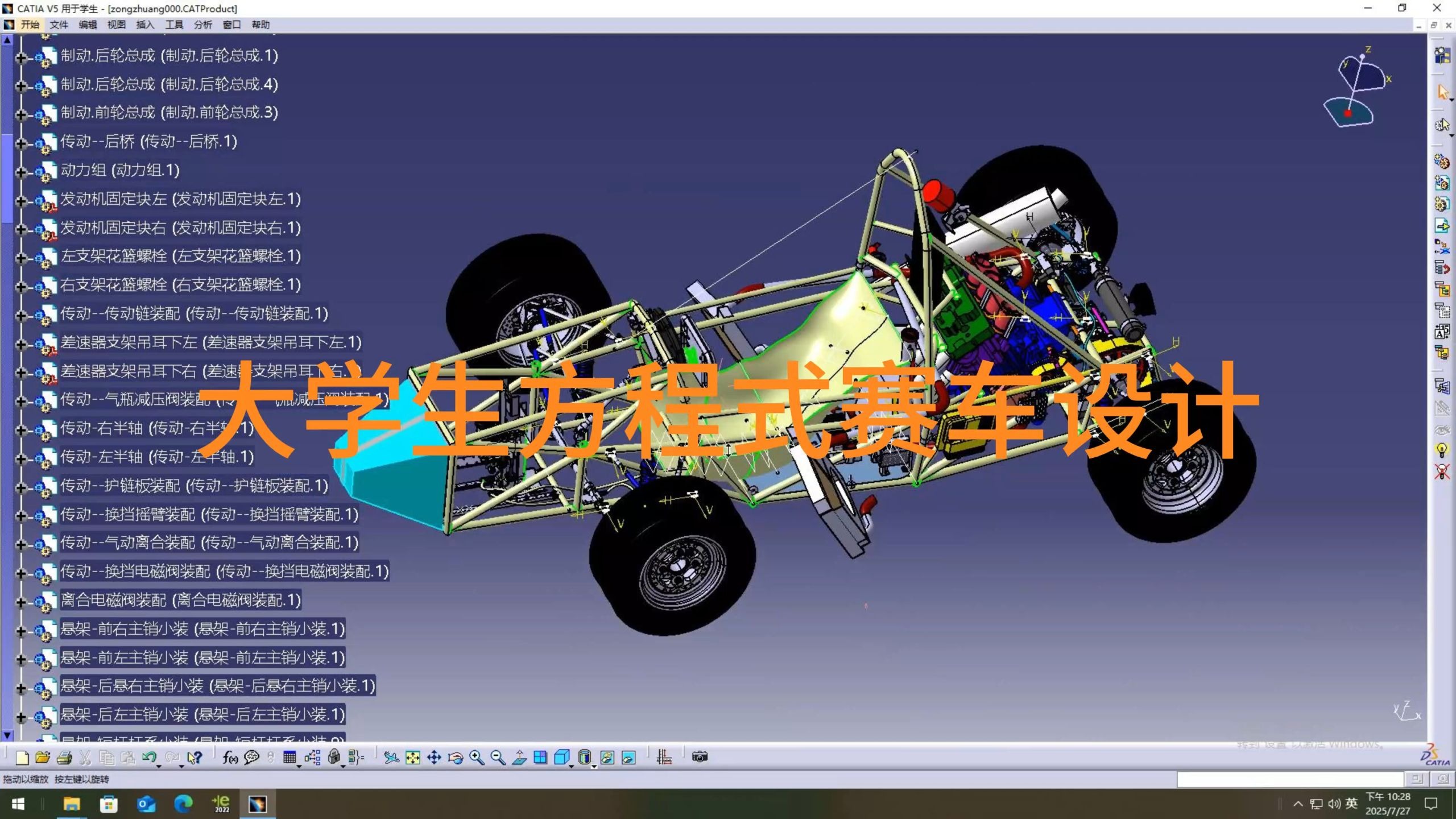Viewport: 1456px width, 819px height.
Task: Print the current document
Action: tap(64, 758)
